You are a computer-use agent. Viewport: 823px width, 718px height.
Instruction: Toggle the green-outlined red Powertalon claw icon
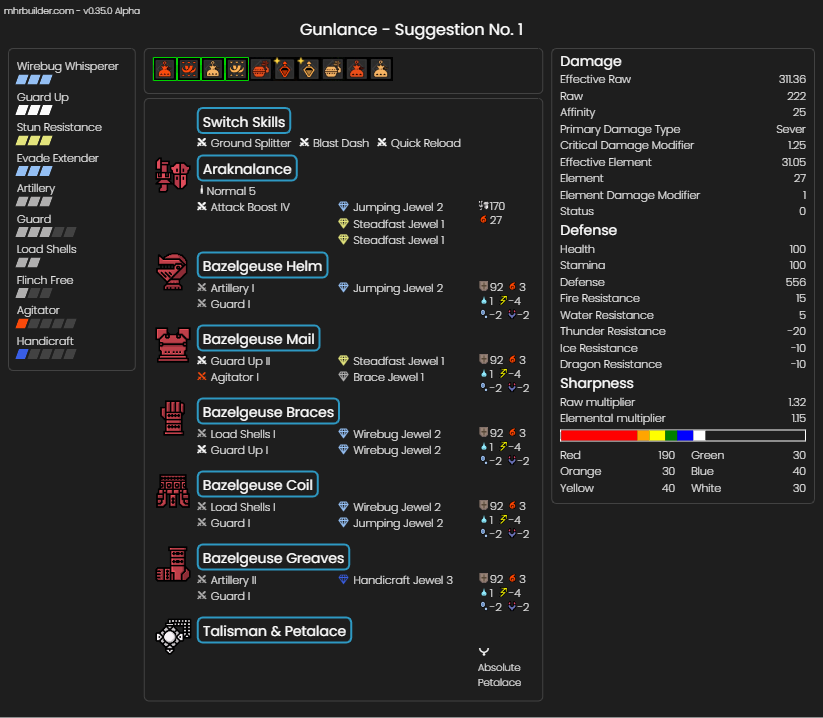coord(189,69)
